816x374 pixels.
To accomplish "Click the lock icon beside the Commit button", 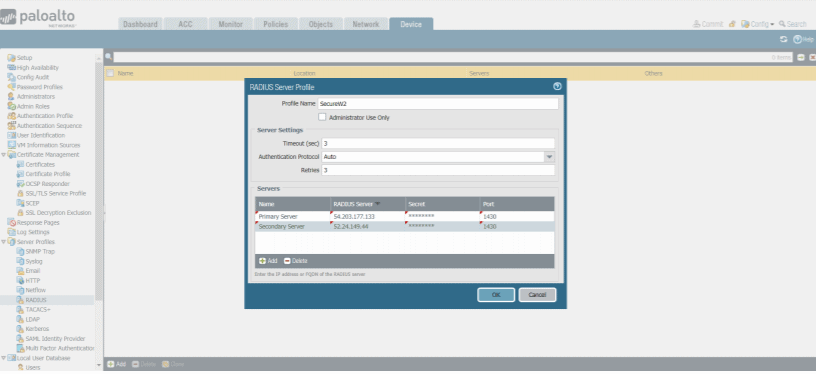I will [732, 24].
